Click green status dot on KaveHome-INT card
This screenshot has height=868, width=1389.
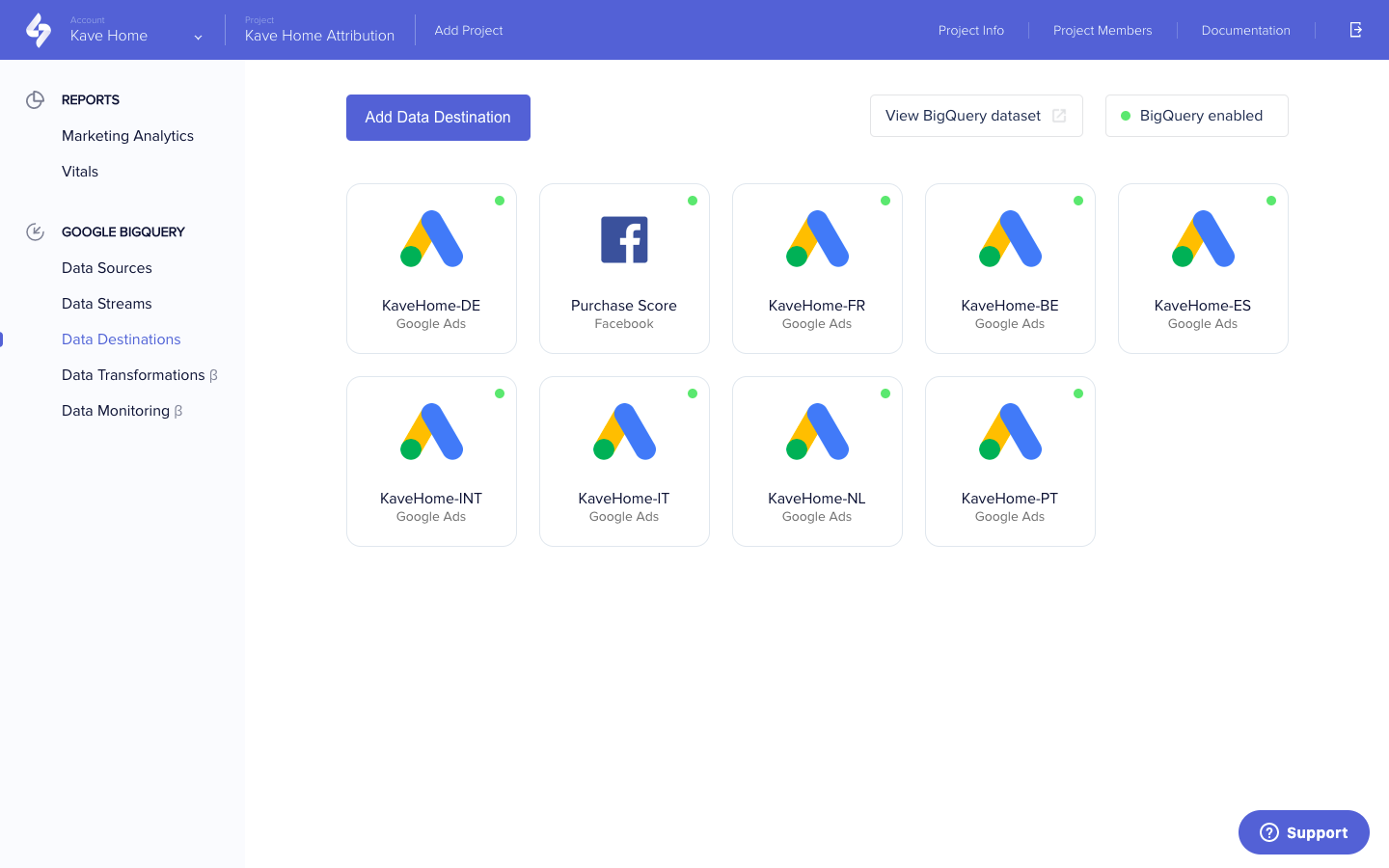[x=500, y=393]
